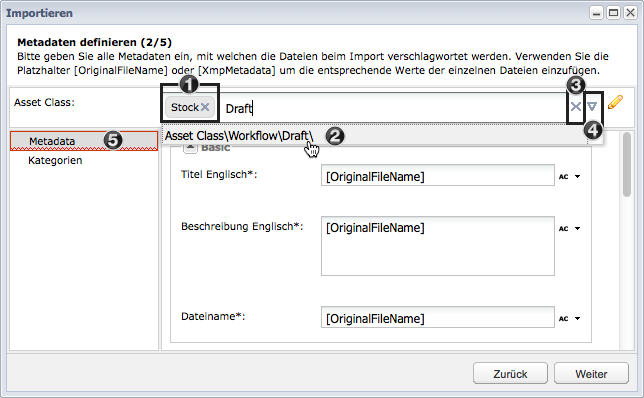The height and width of the screenshot is (398, 644).
Task: Click the Beschreibung Englisch text area
Action: tap(438, 246)
